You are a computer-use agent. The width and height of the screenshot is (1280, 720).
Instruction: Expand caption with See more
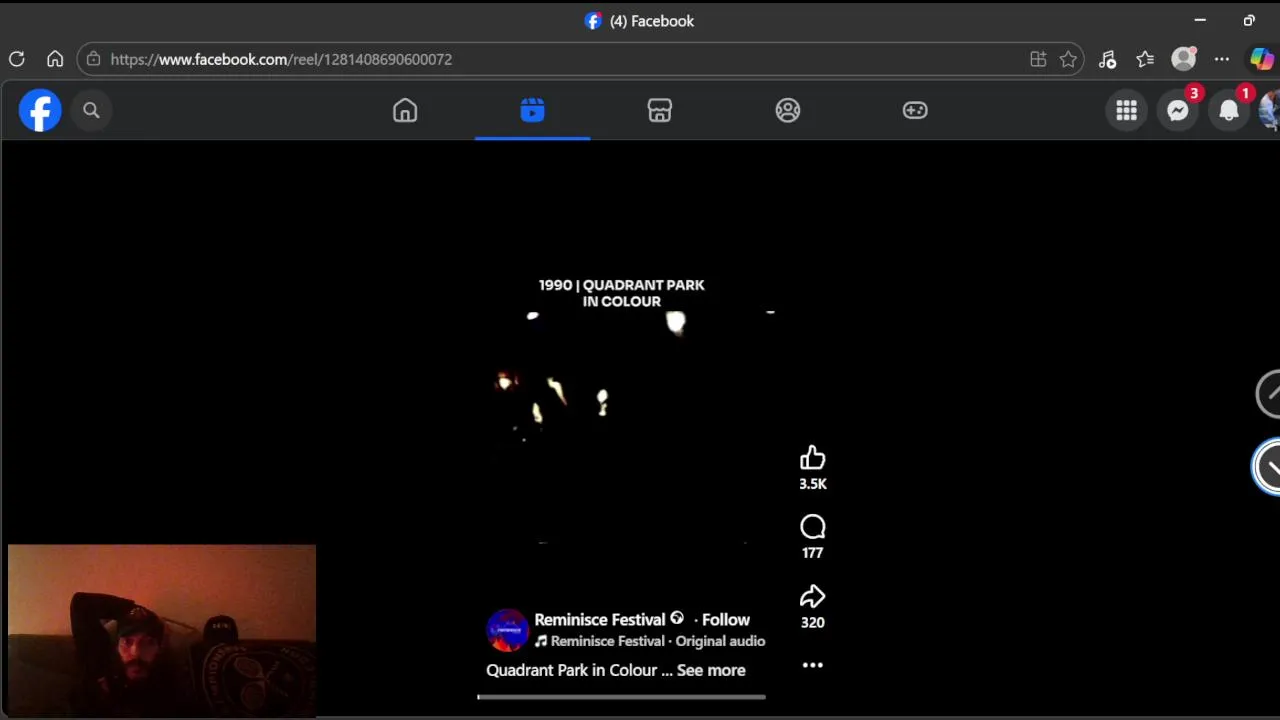point(711,670)
